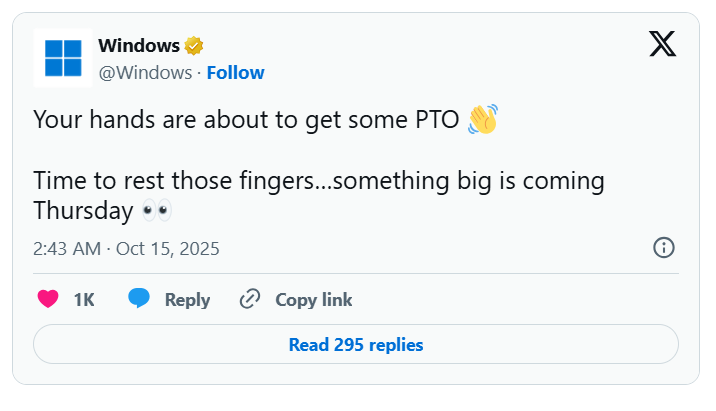Click the Reply text label
This screenshot has width=716, height=411.
(x=187, y=299)
